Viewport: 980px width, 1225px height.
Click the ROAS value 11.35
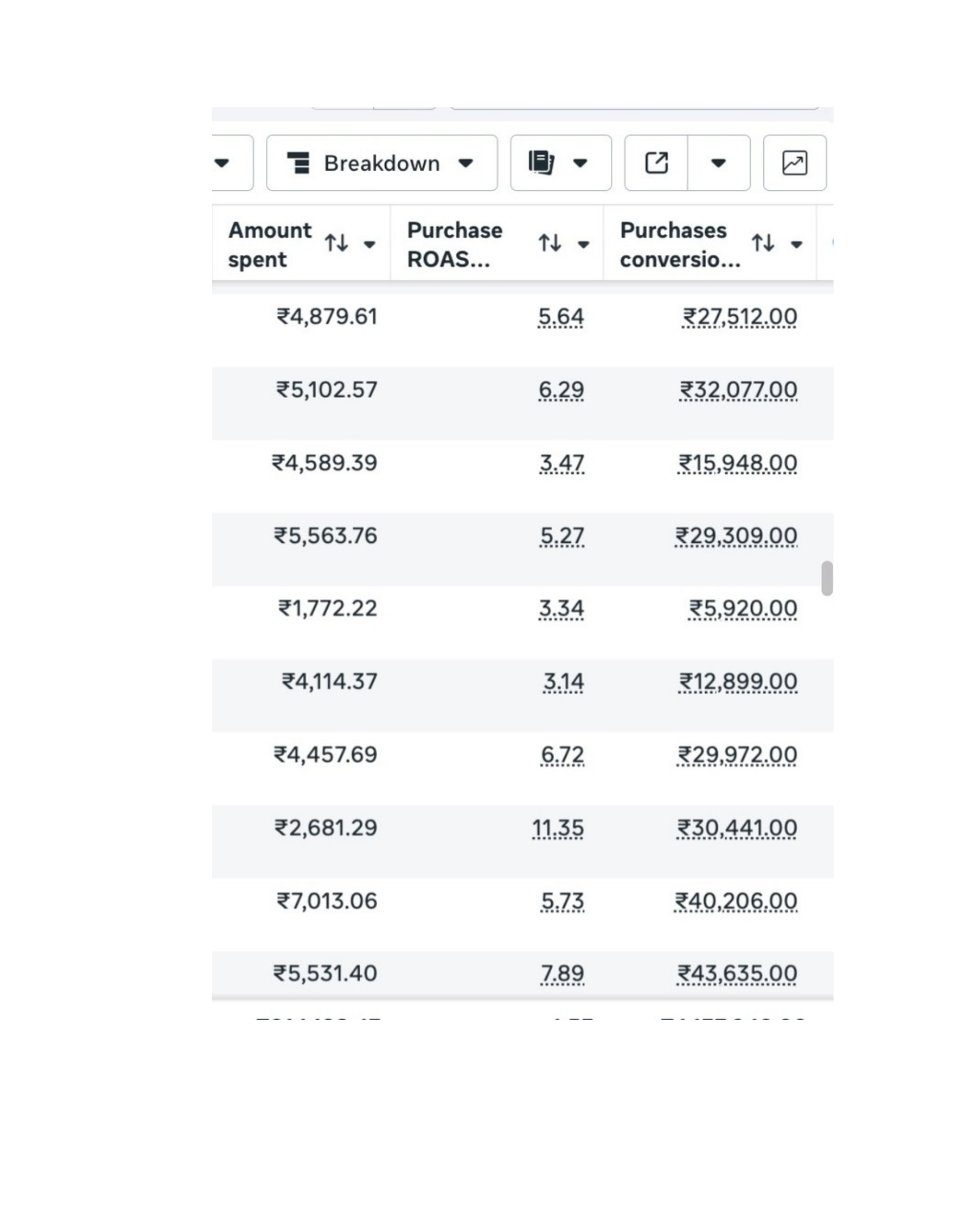(x=557, y=828)
